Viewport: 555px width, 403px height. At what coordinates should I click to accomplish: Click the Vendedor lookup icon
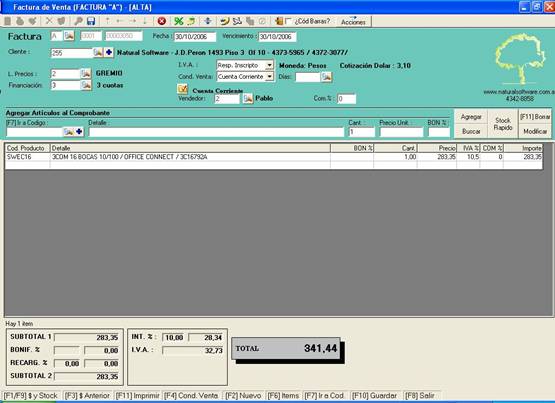[248, 99]
